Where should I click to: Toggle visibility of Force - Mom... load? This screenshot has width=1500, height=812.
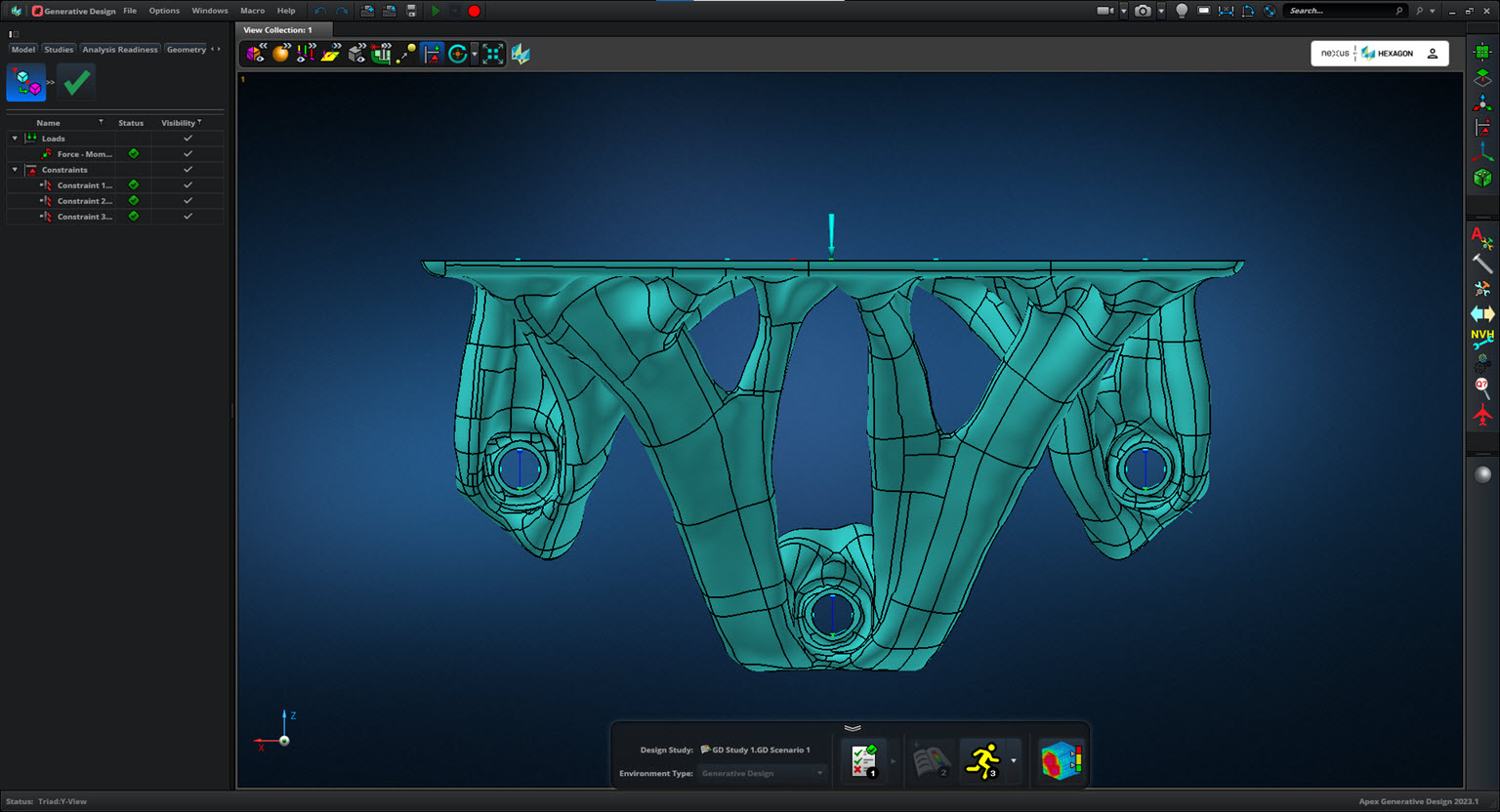click(187, 154)
